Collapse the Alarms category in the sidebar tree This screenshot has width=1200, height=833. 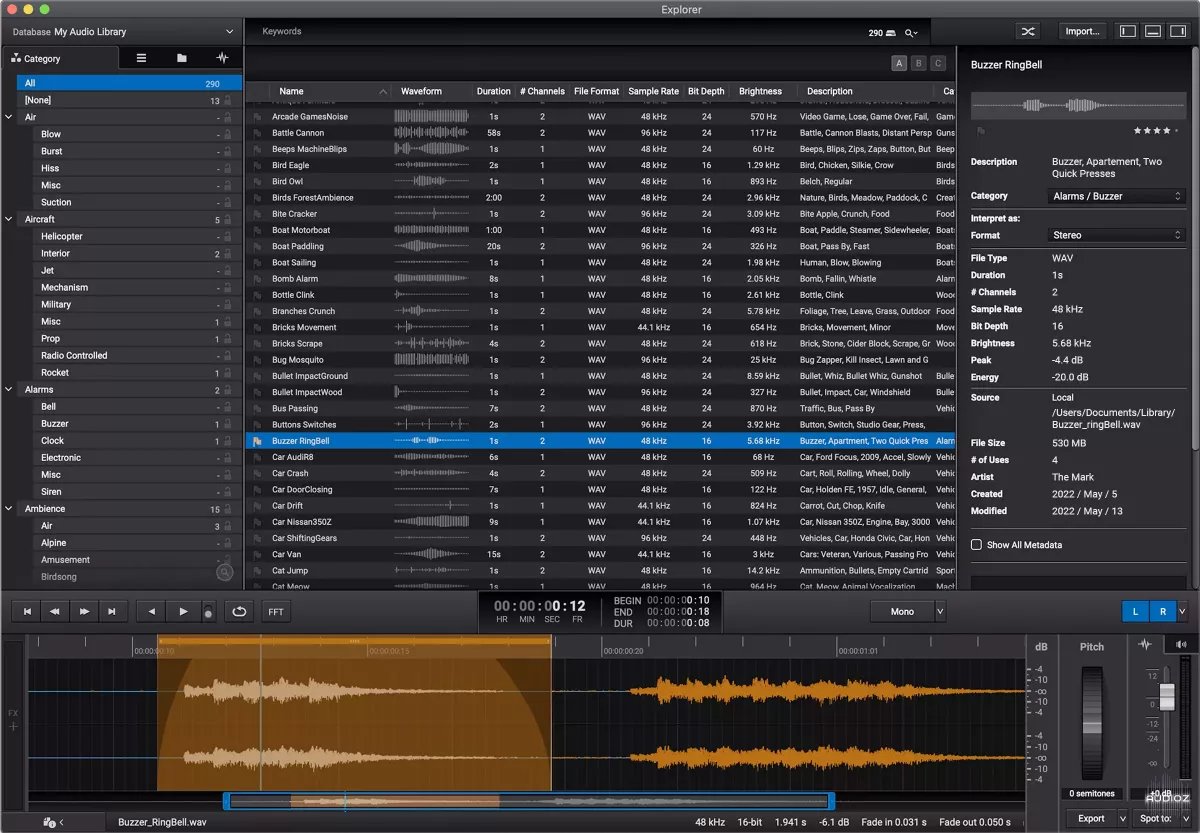pos(9,389)
